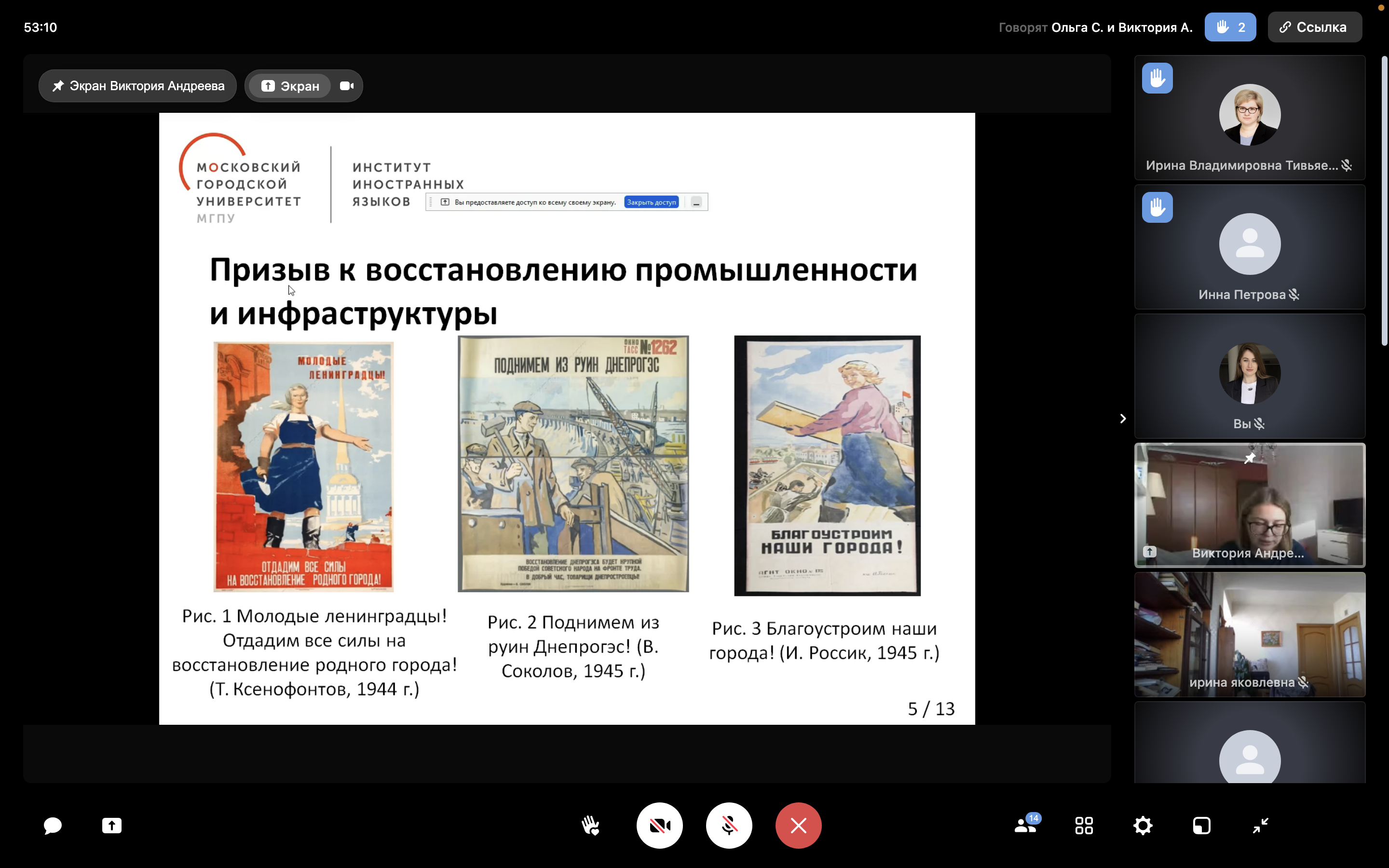Open the chat panel icon
1389x868 pixels.
click(52, 826)
